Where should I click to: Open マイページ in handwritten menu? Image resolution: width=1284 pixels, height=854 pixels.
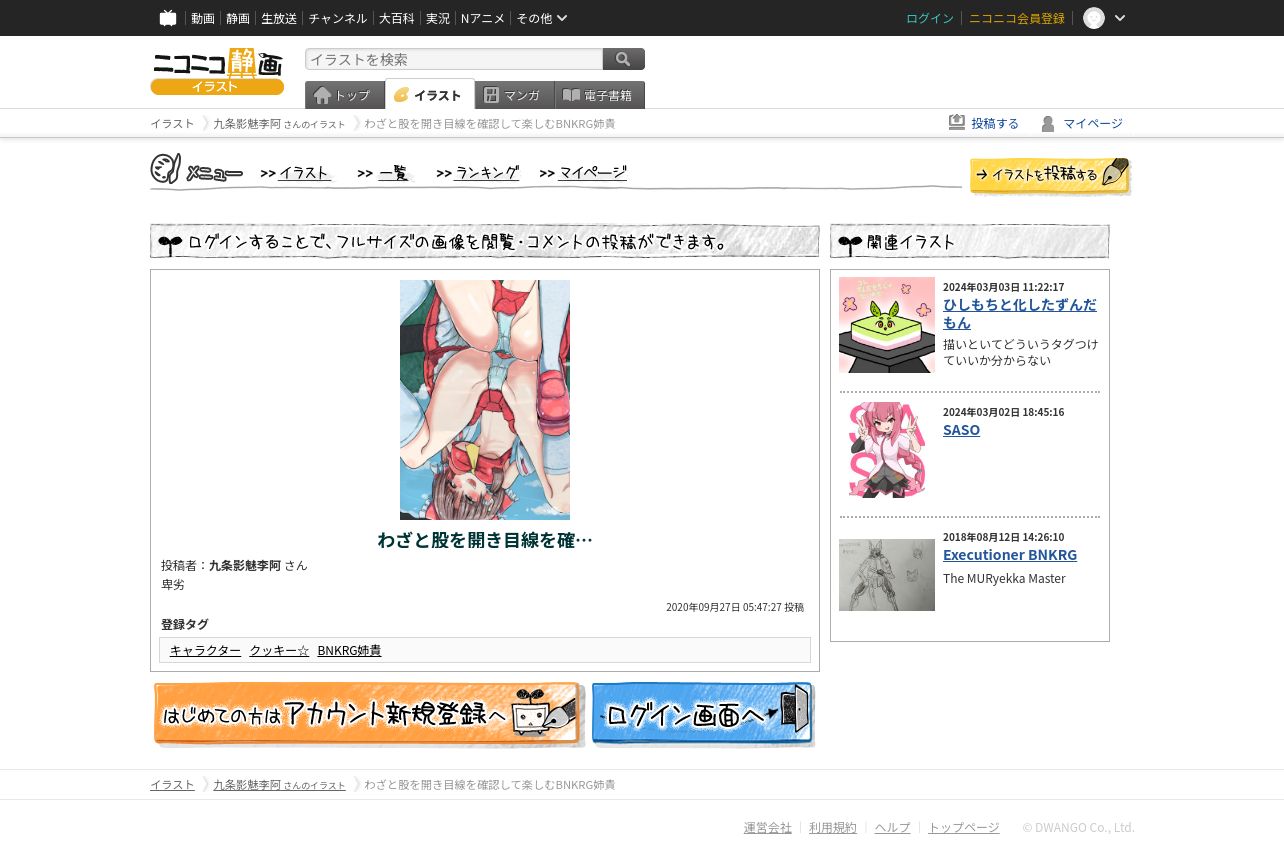(593, 173)
